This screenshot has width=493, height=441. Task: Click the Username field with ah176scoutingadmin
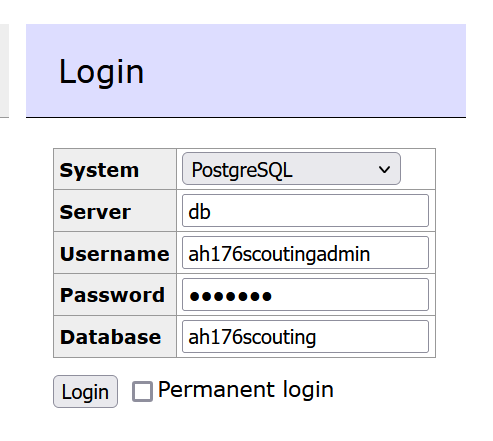pos(305,253)
